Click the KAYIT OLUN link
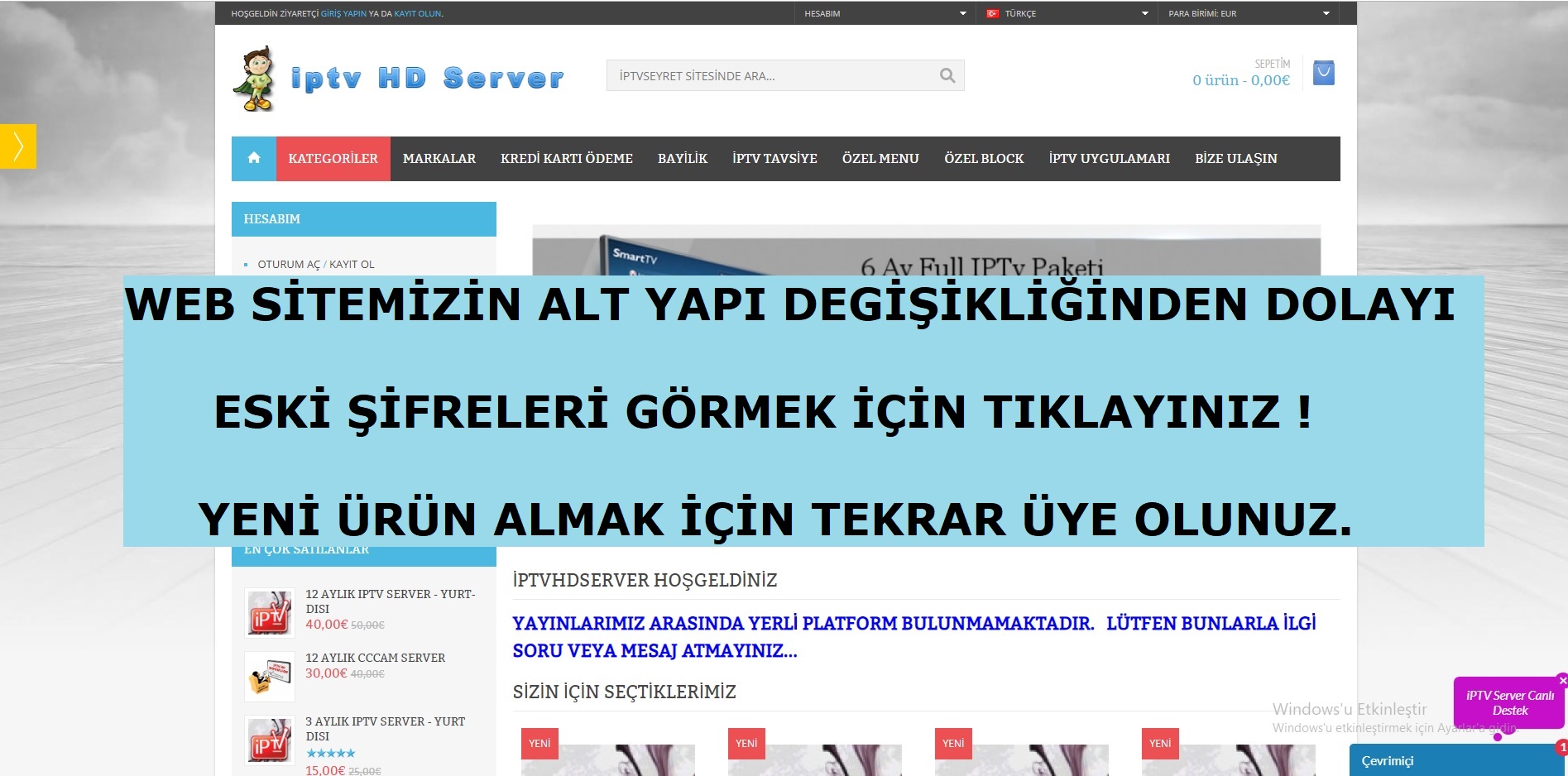Viewport: 1568px width, 776px height. [417, 13]
